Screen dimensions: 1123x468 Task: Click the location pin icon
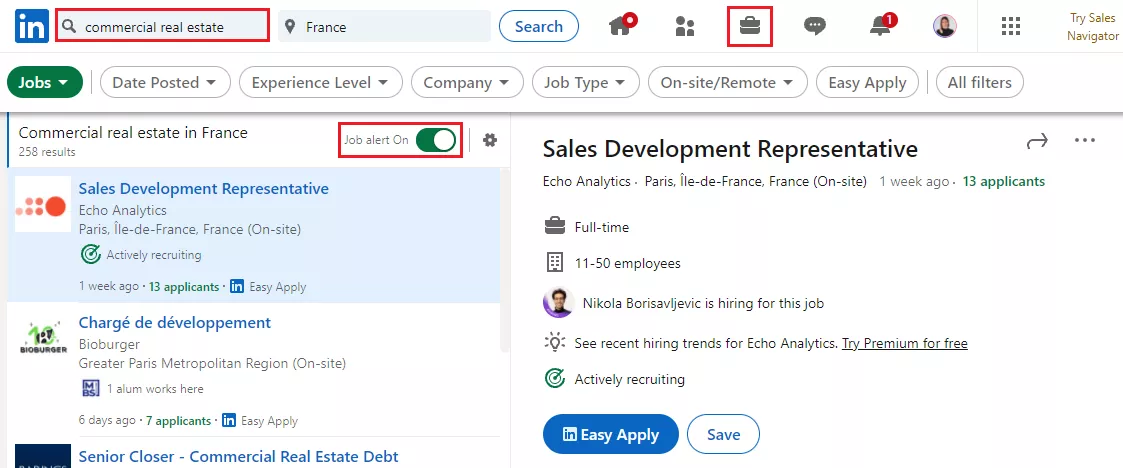[290, 27]
